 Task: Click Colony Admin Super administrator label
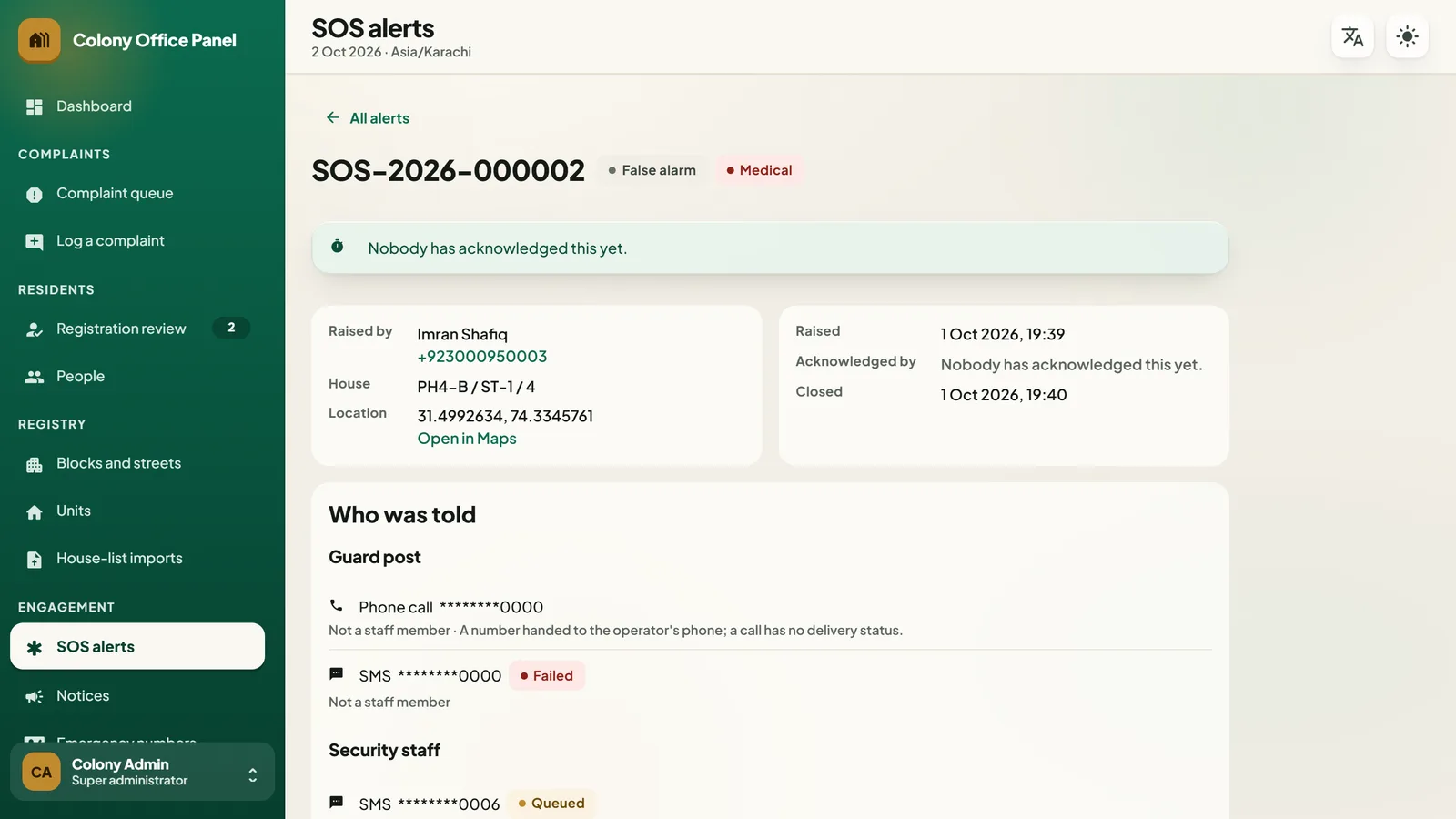coord(129,772)
